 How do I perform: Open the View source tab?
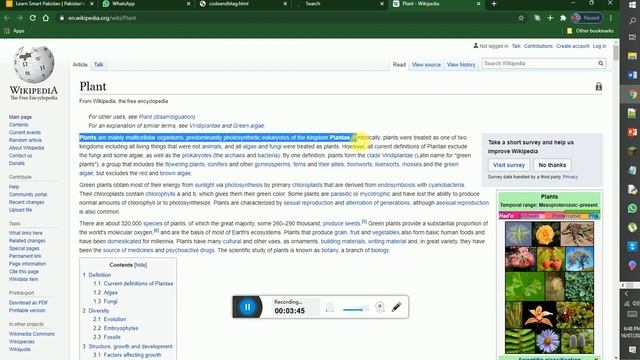426,64
